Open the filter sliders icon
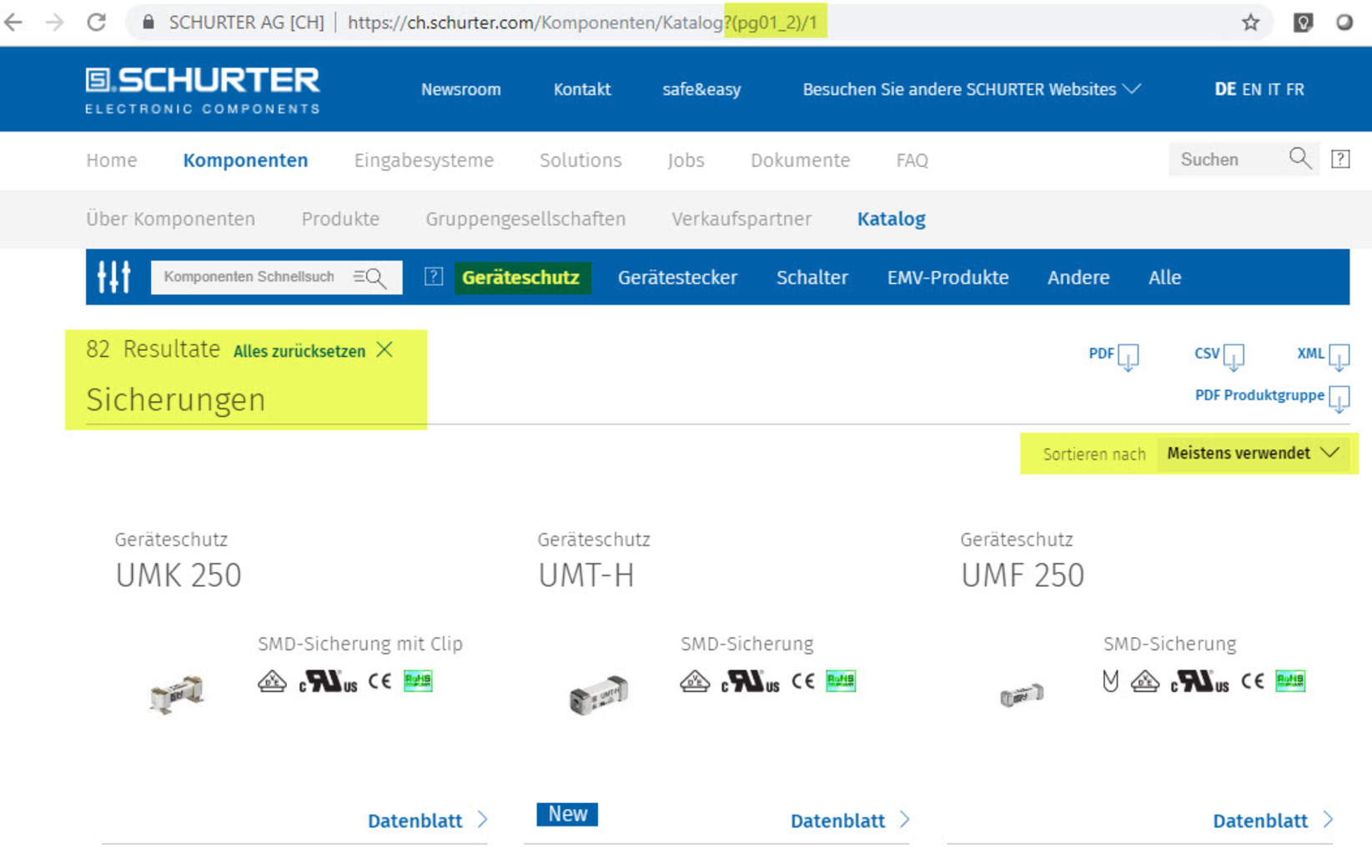The image size is (1372, 868). tap(114, 277)
